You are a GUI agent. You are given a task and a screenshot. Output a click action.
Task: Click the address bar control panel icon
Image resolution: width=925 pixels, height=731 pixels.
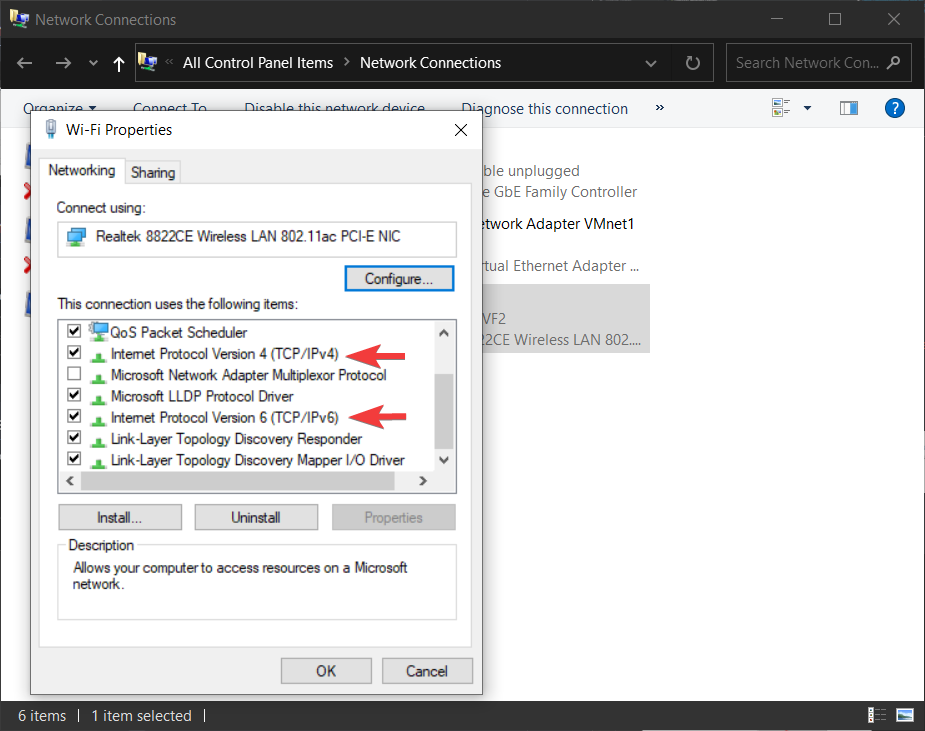coord(147,61)
